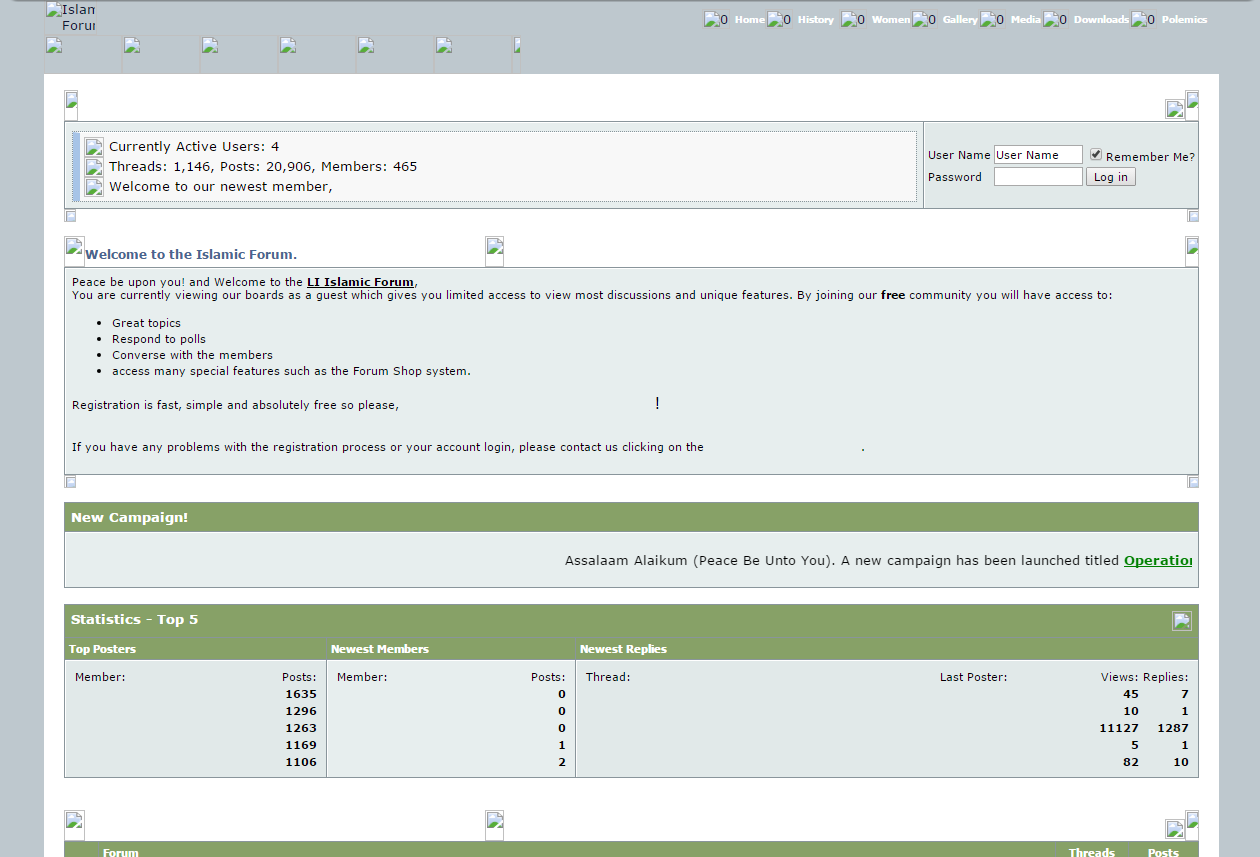Click the Newest Members column header
This screenshot has width=1260, height=857.
pos(380,649)
